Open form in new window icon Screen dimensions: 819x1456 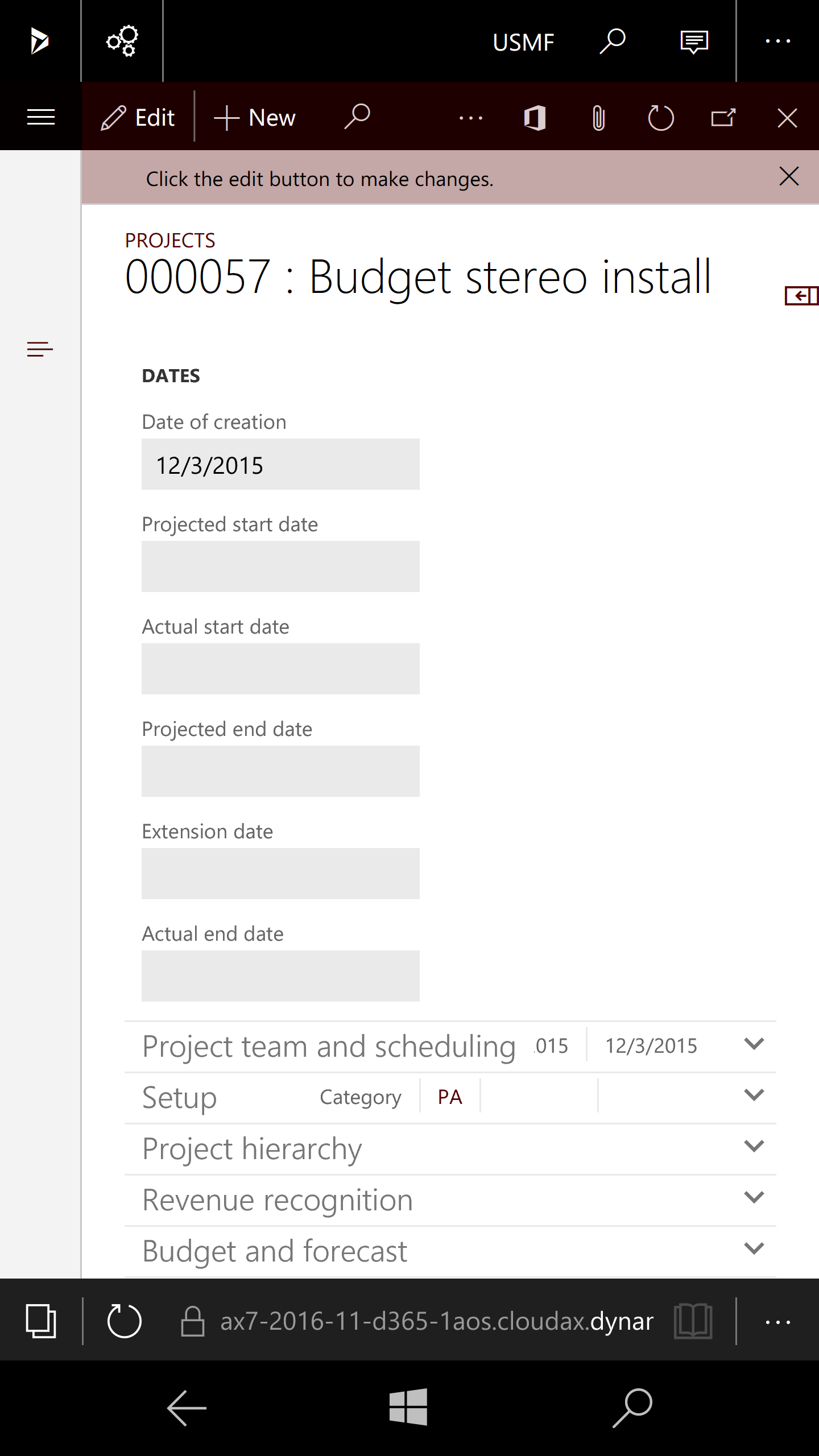coord(723,118)
